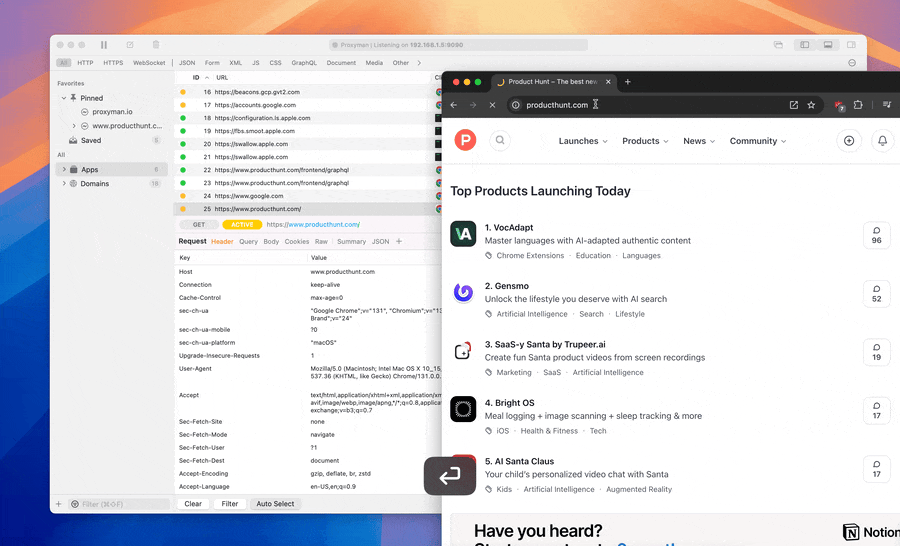Expand the www.producthunt.c... pinned item
Image resolution: width=900 pixels, height=546 pixels.
click(x=73, y=126)
